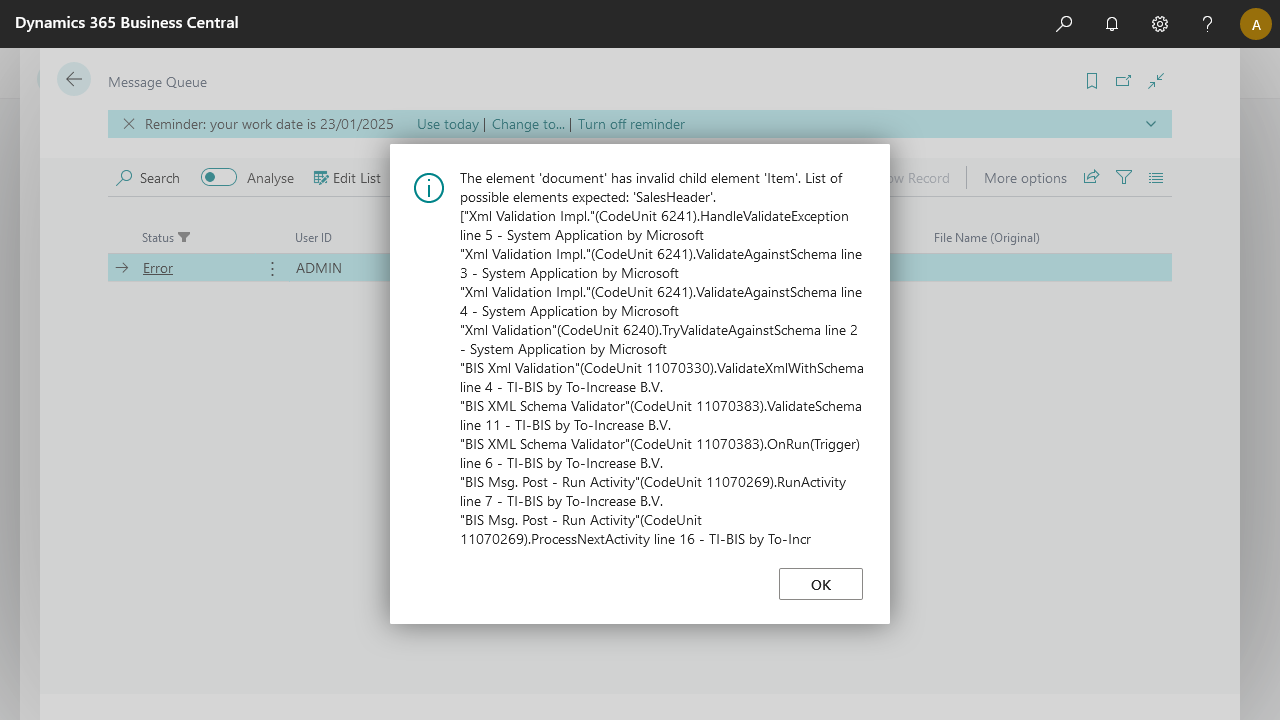Click 'Turn off reminder' link

coord(631,124)
